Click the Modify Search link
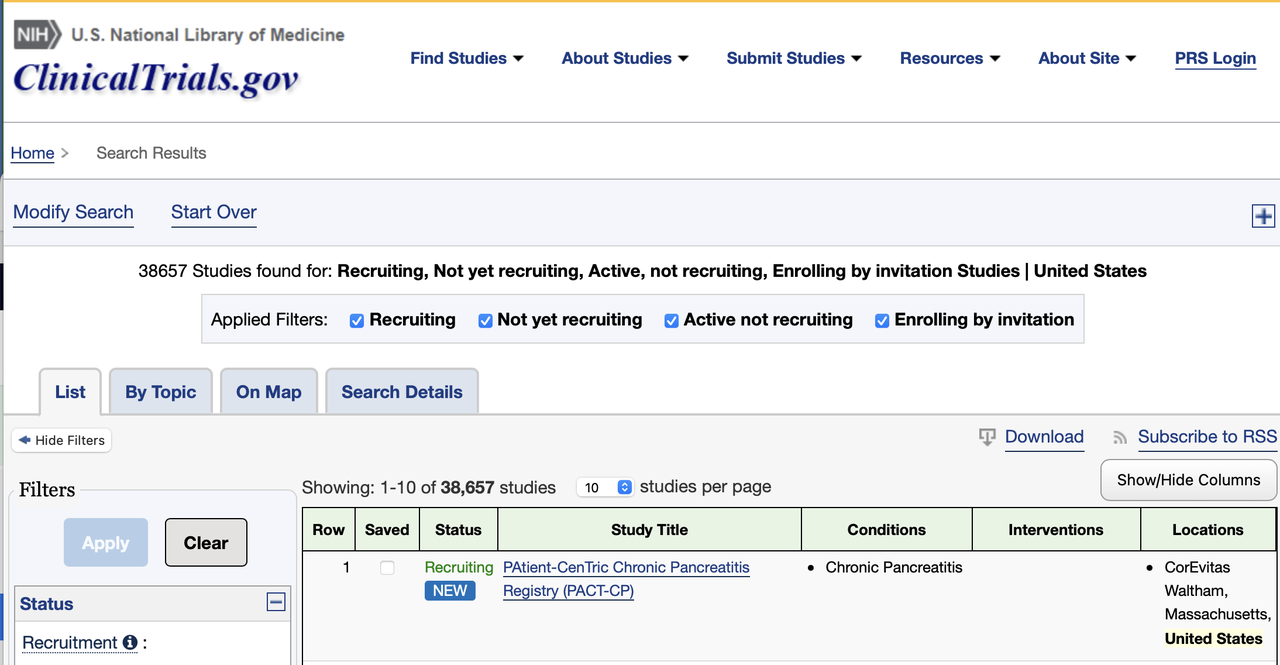Screen dimensions: 1280x665 73,212
